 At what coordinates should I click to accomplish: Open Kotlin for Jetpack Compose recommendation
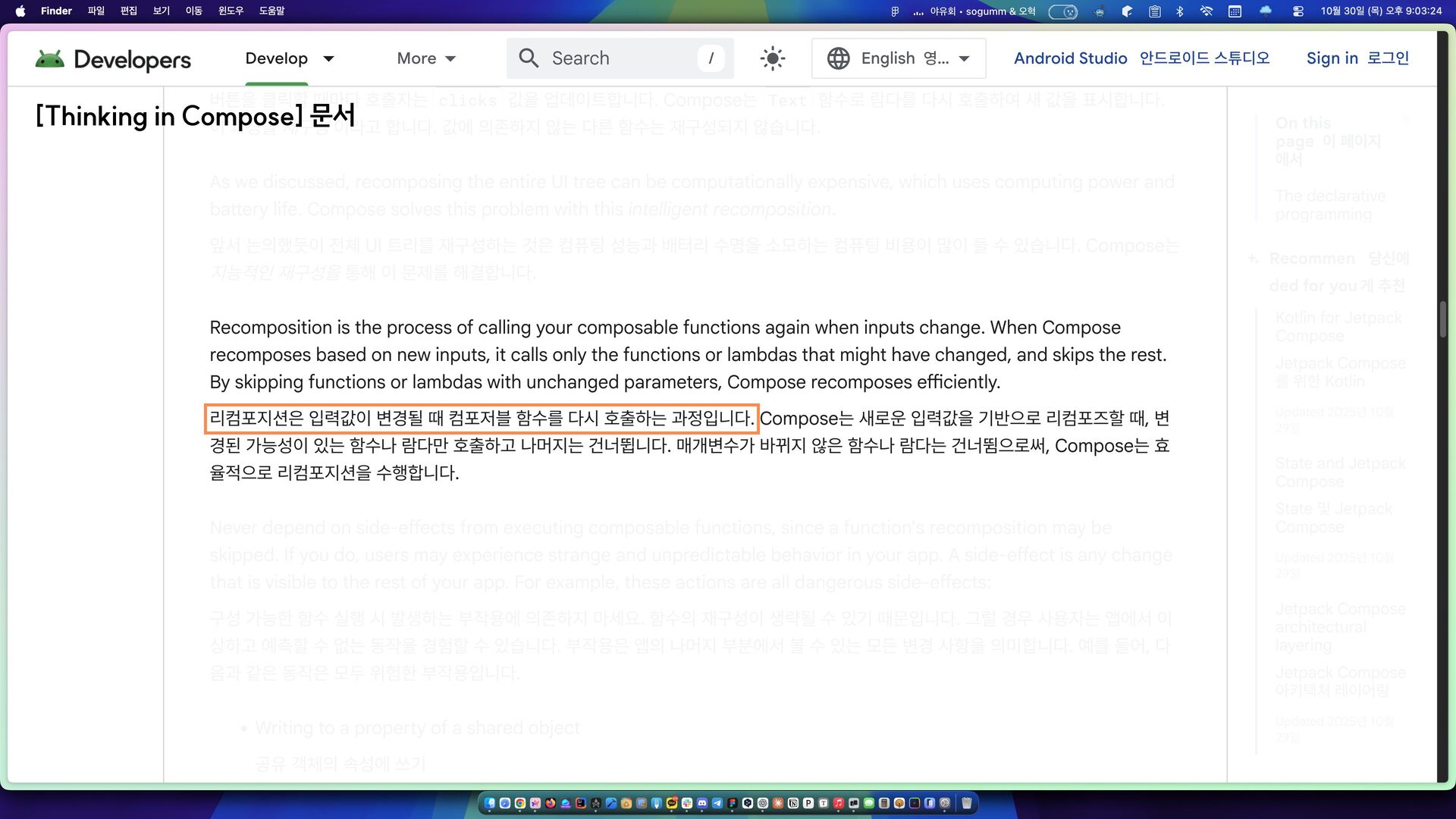1338,327
